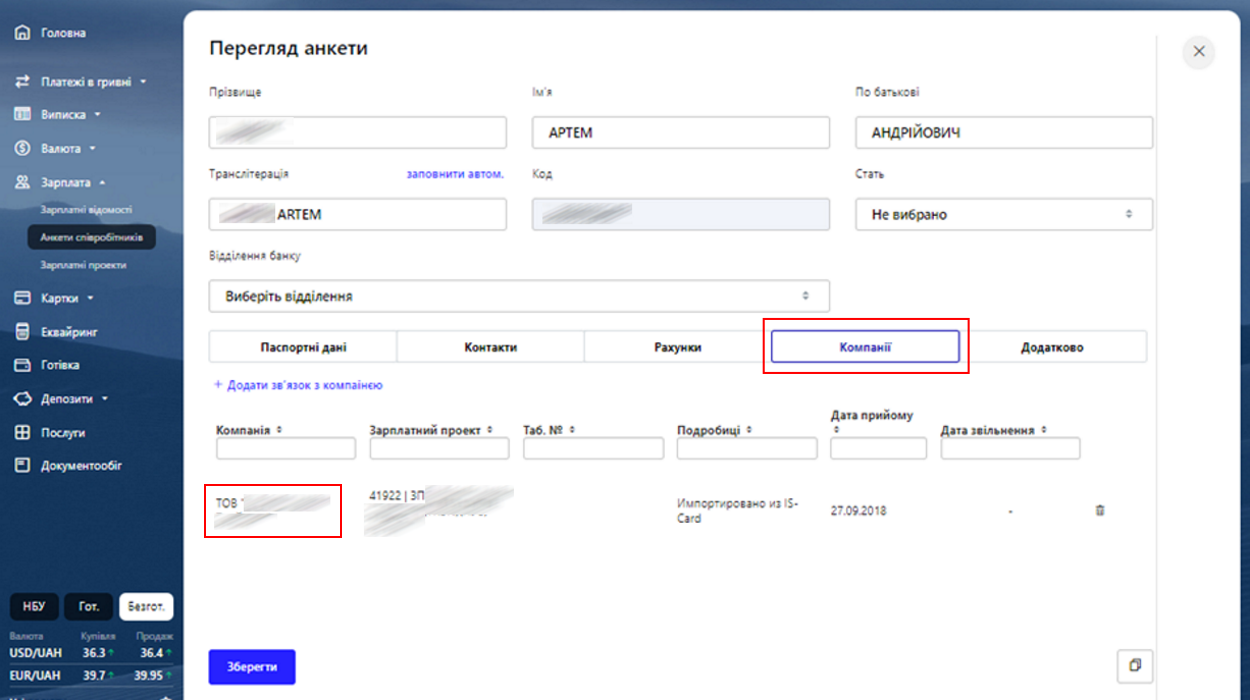Click the Зберегти button
This screenshot has height=700, width=1250.
pos(252,667)
